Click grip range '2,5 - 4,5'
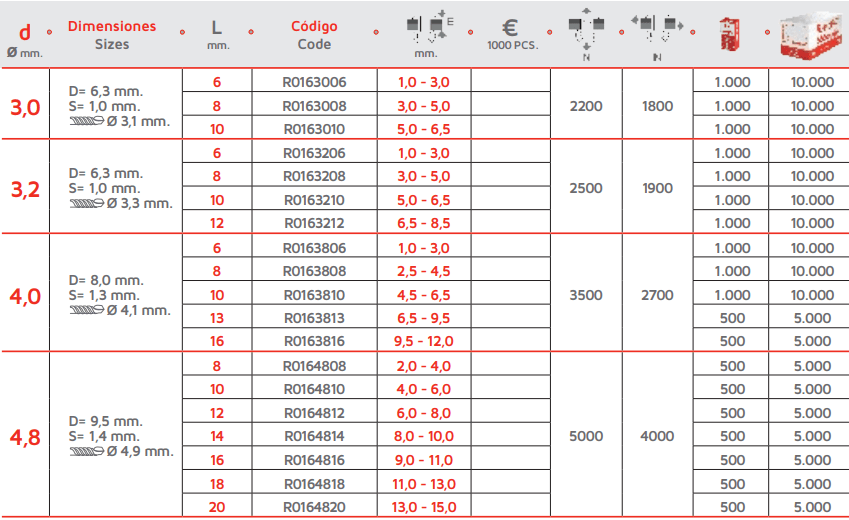This screenshot has height=520, width=849. pyautogui.click(x=423, y=271)
